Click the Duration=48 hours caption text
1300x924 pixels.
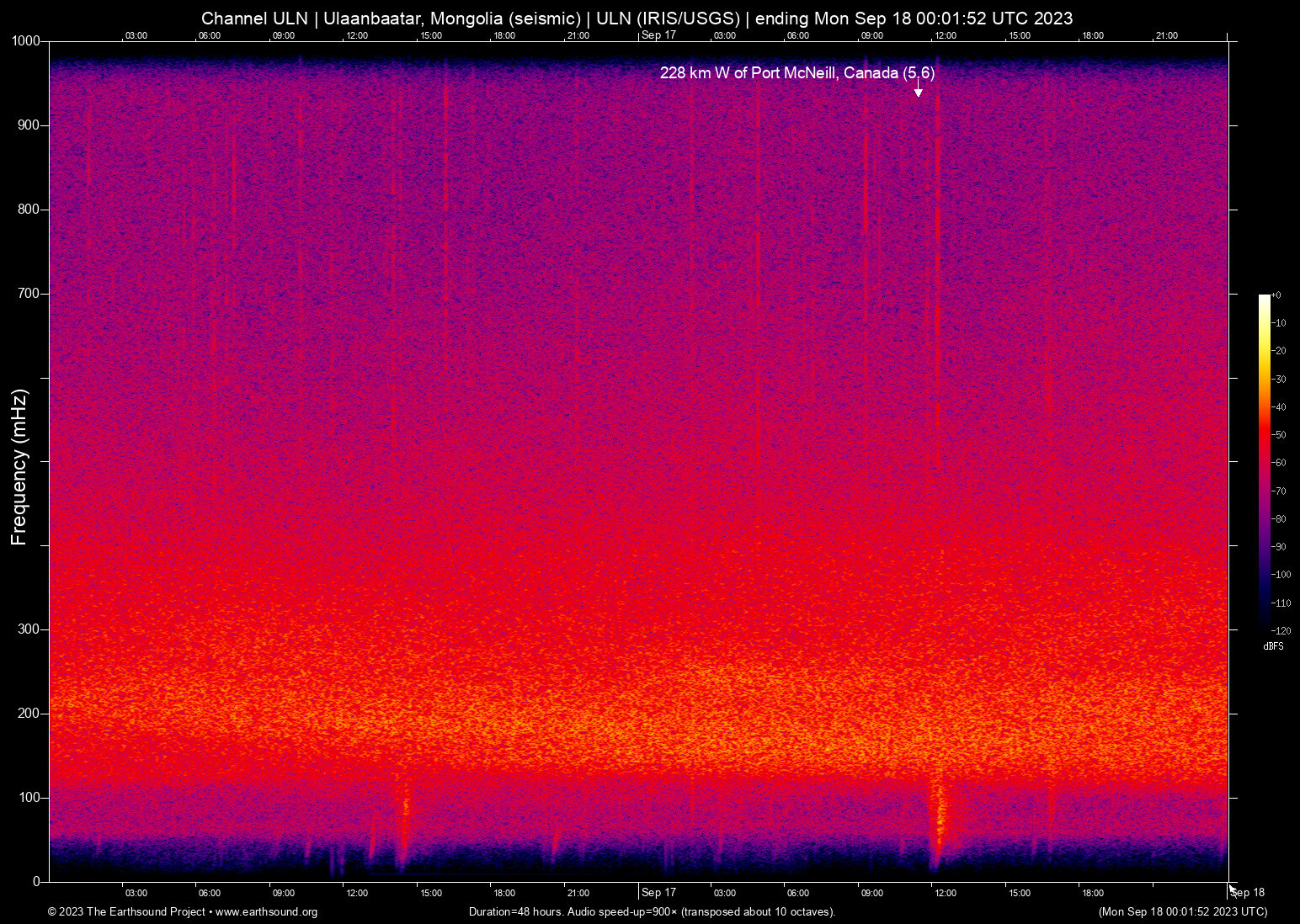coord(652,912)
